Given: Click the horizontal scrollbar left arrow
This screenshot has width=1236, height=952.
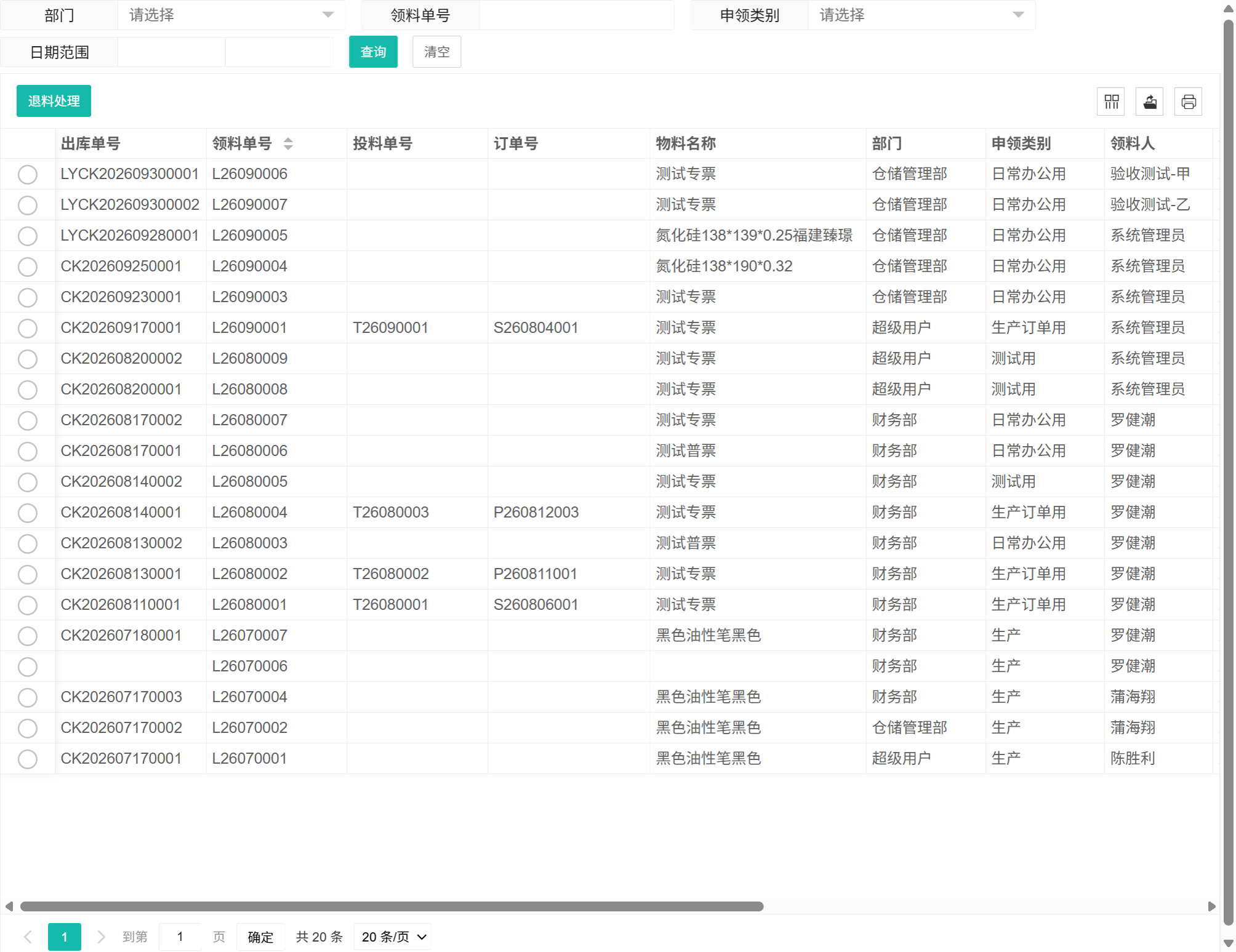Looking at the screenshot, I should point(9,906).
